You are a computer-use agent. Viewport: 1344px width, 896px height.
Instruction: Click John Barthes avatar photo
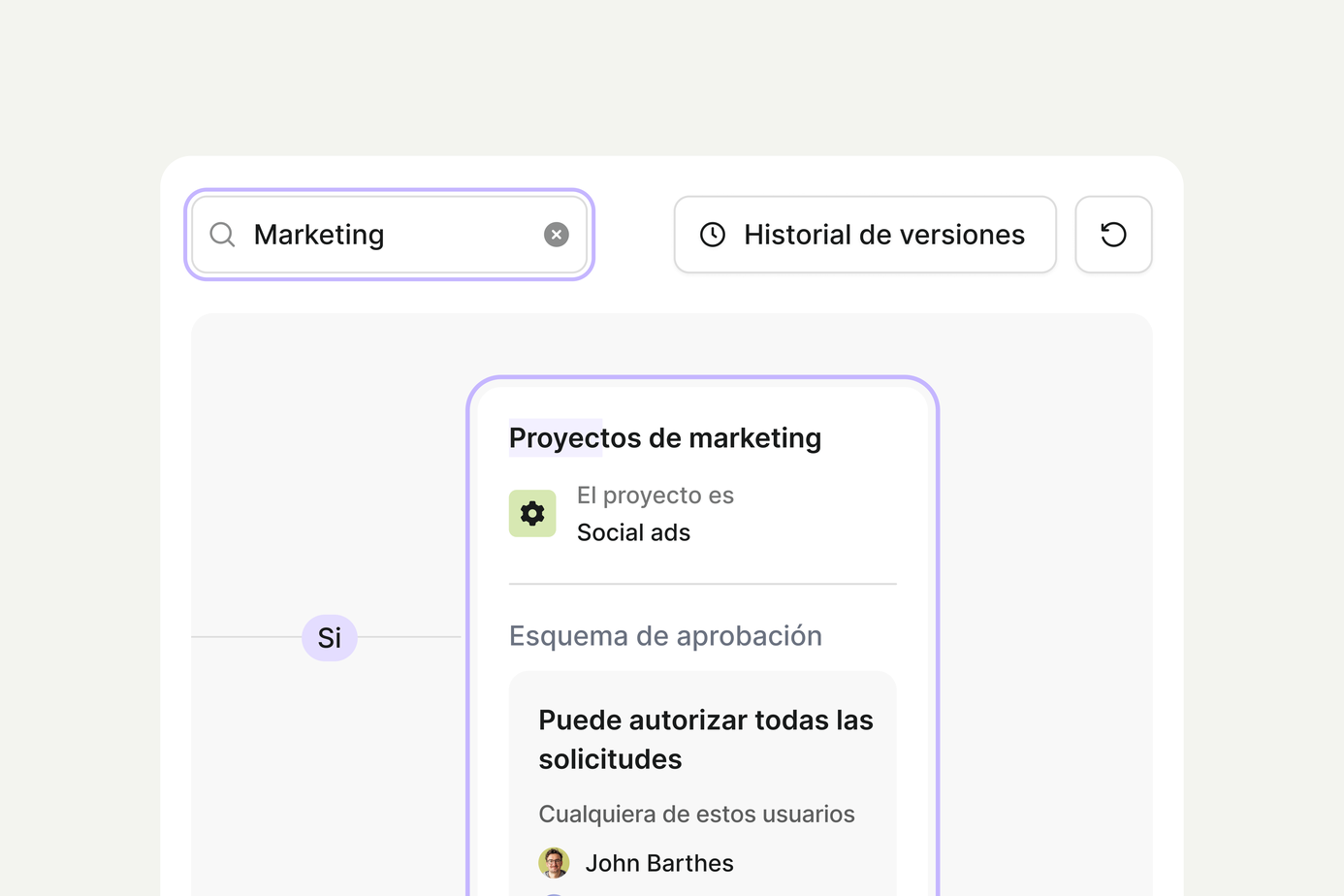coord(554,863)
